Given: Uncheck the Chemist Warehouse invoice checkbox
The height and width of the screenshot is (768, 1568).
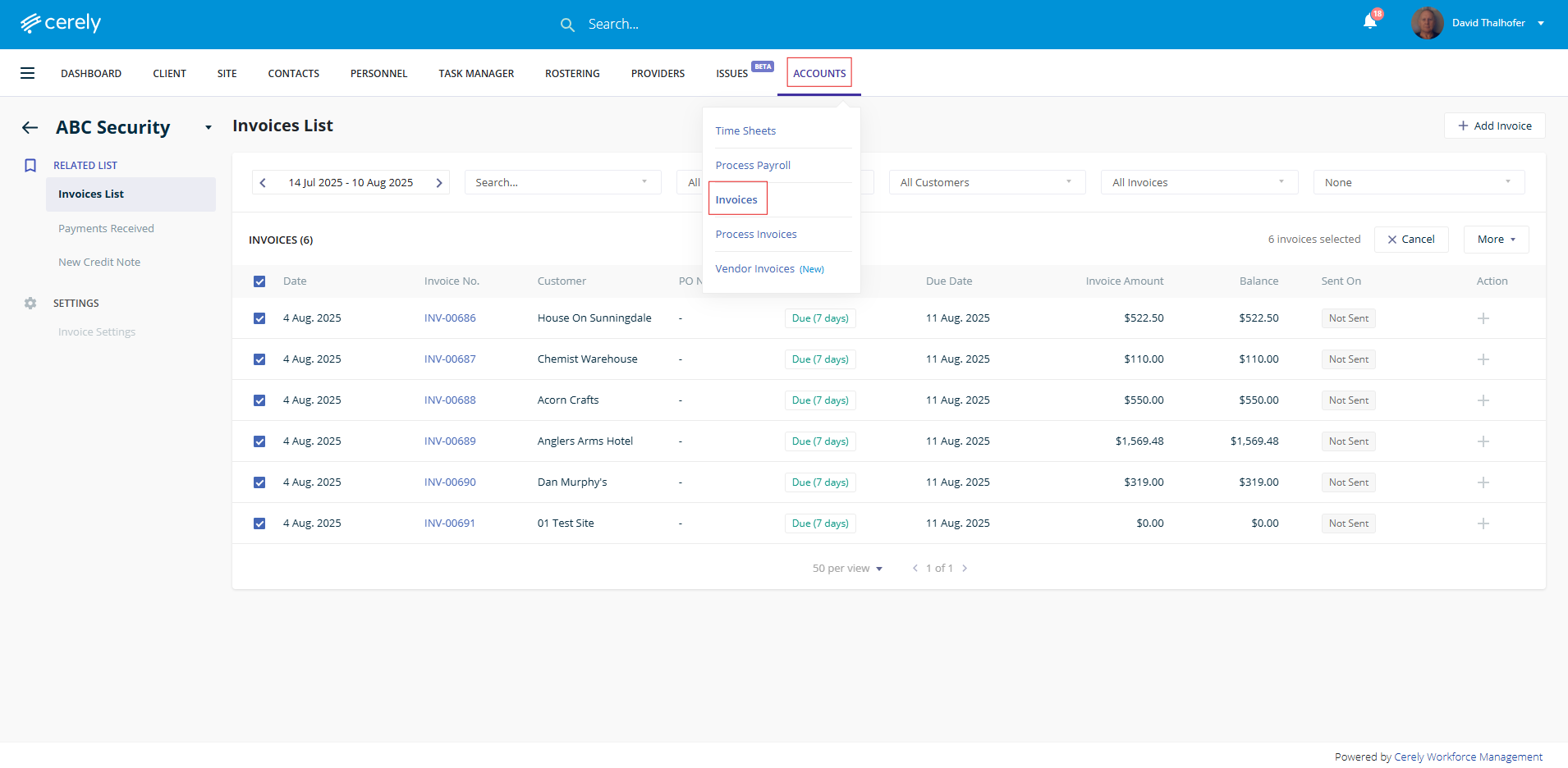Looking at the screenshot, I should point(259,359).
